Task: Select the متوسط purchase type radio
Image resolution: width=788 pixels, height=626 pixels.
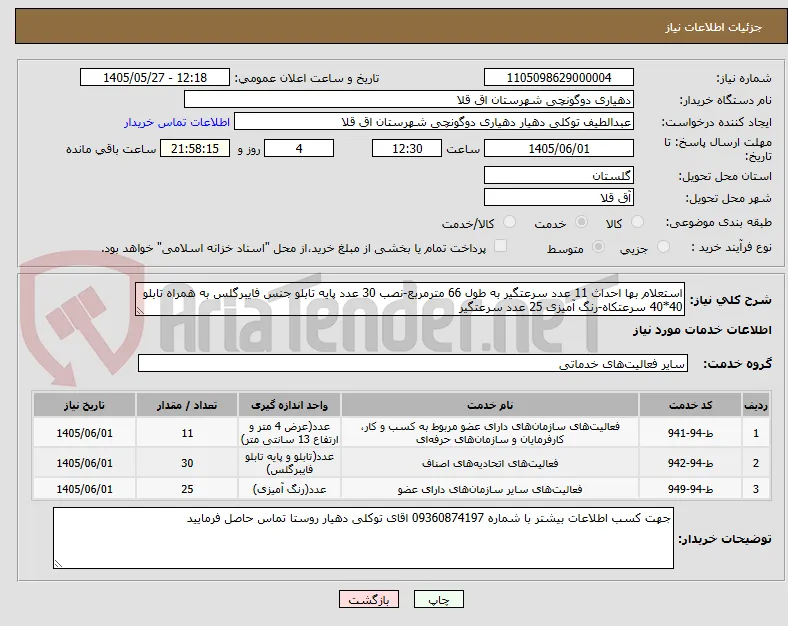Action: (598, 247)
